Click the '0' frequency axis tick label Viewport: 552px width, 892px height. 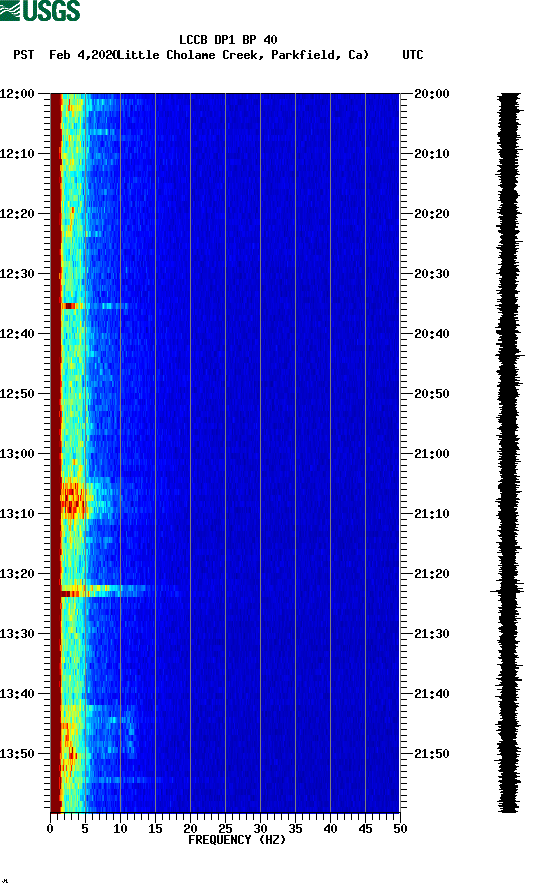(x=50, y=829)
